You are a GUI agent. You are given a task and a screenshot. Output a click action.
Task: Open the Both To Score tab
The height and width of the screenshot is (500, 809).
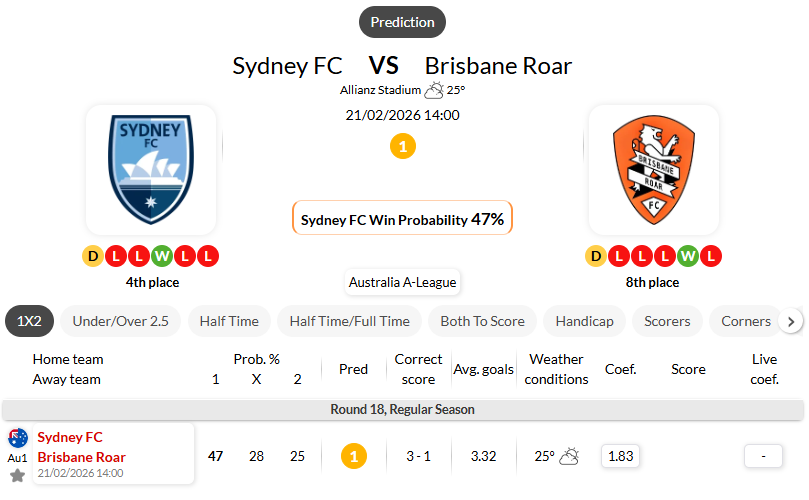482,321
